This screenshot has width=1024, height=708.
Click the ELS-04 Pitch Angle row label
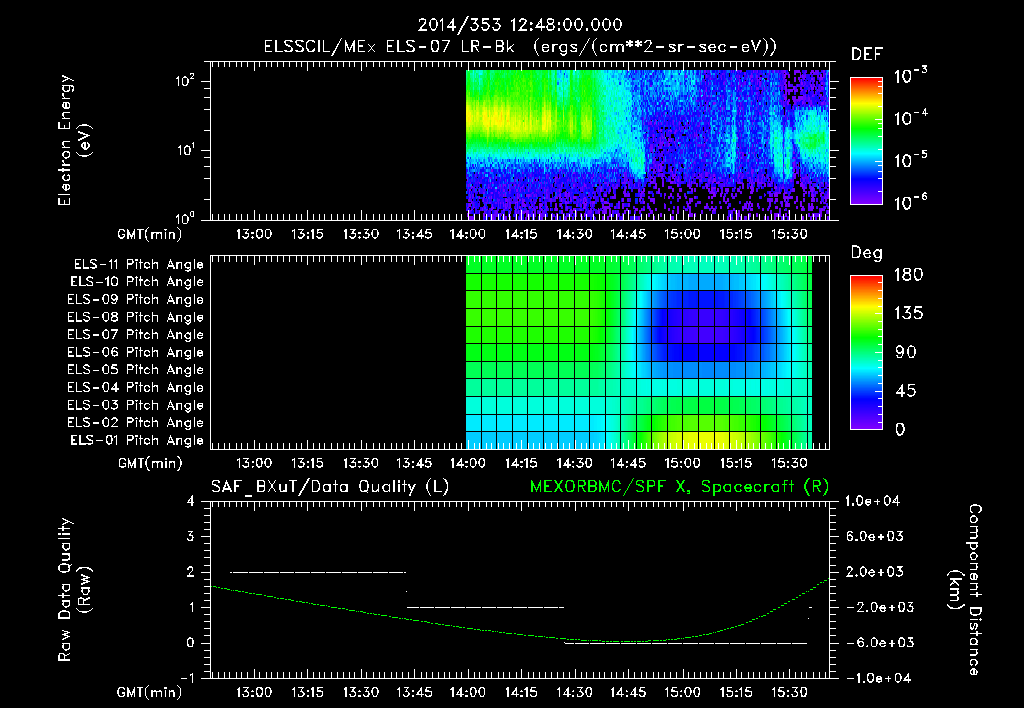point(136,387)
